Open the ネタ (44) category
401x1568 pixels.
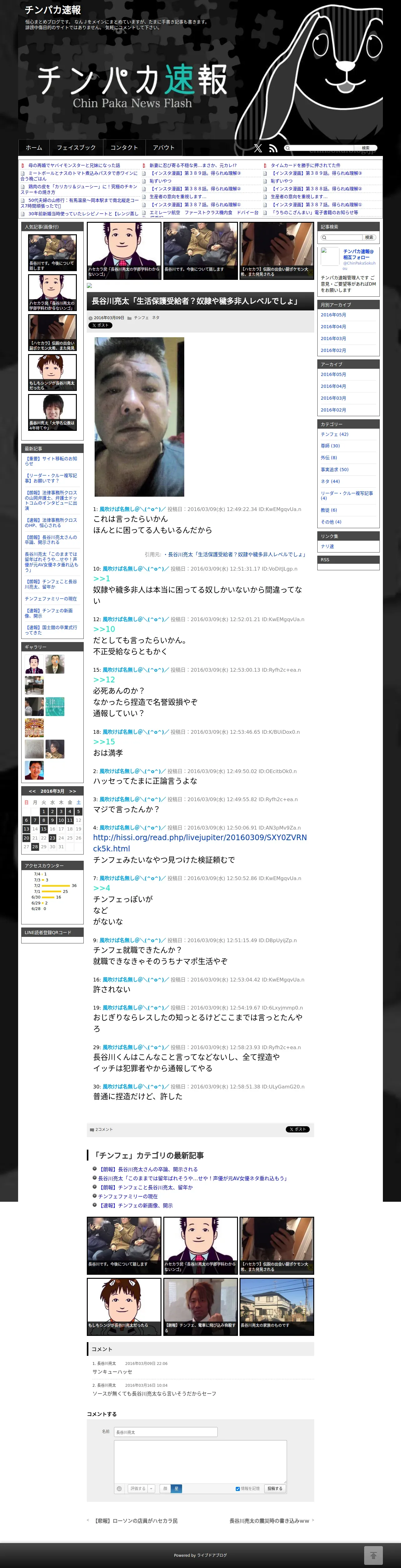[330, 481]
